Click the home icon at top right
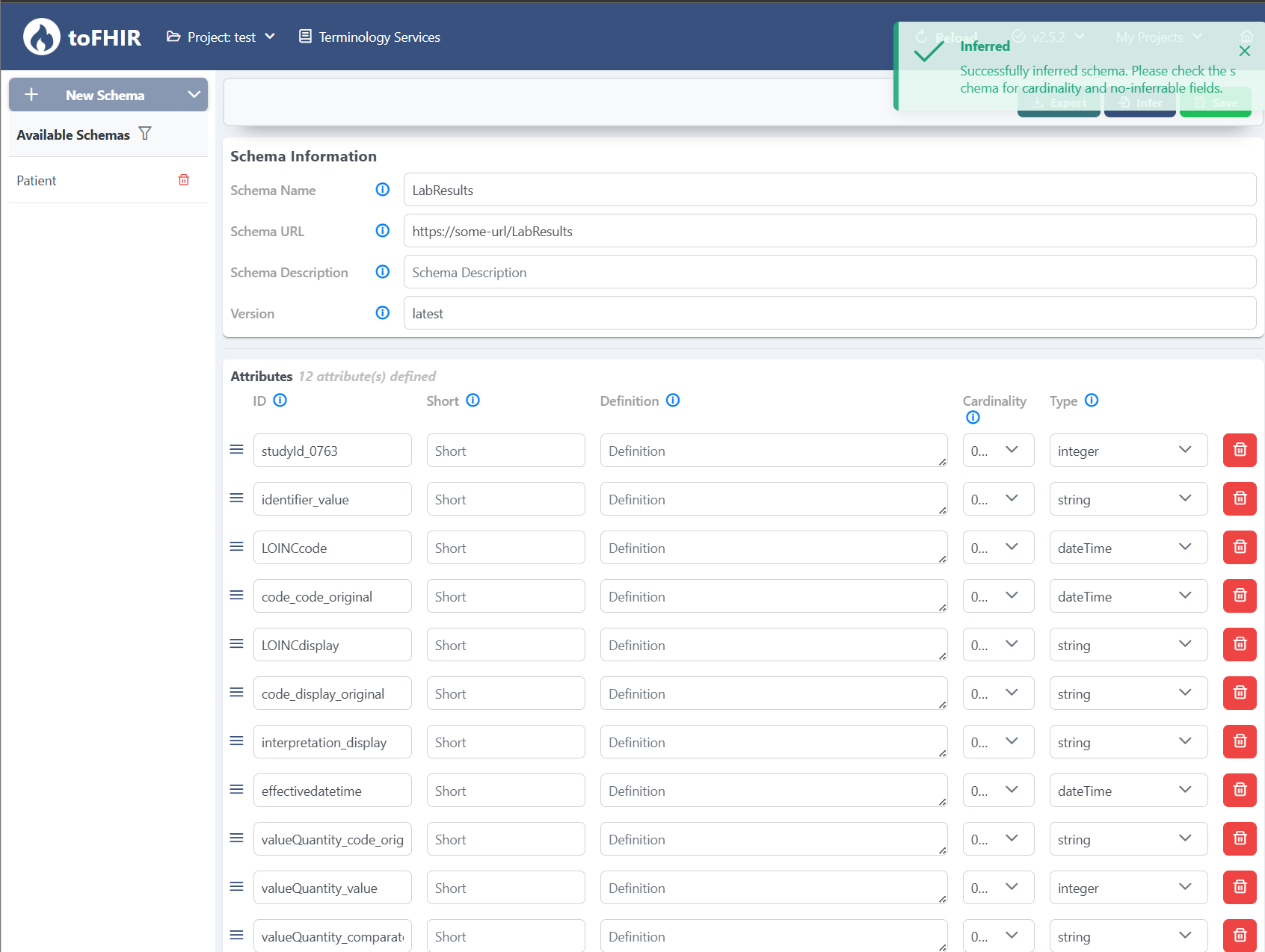The height and width of the screenshot is (952, 1265). [x=1246, y=36]
